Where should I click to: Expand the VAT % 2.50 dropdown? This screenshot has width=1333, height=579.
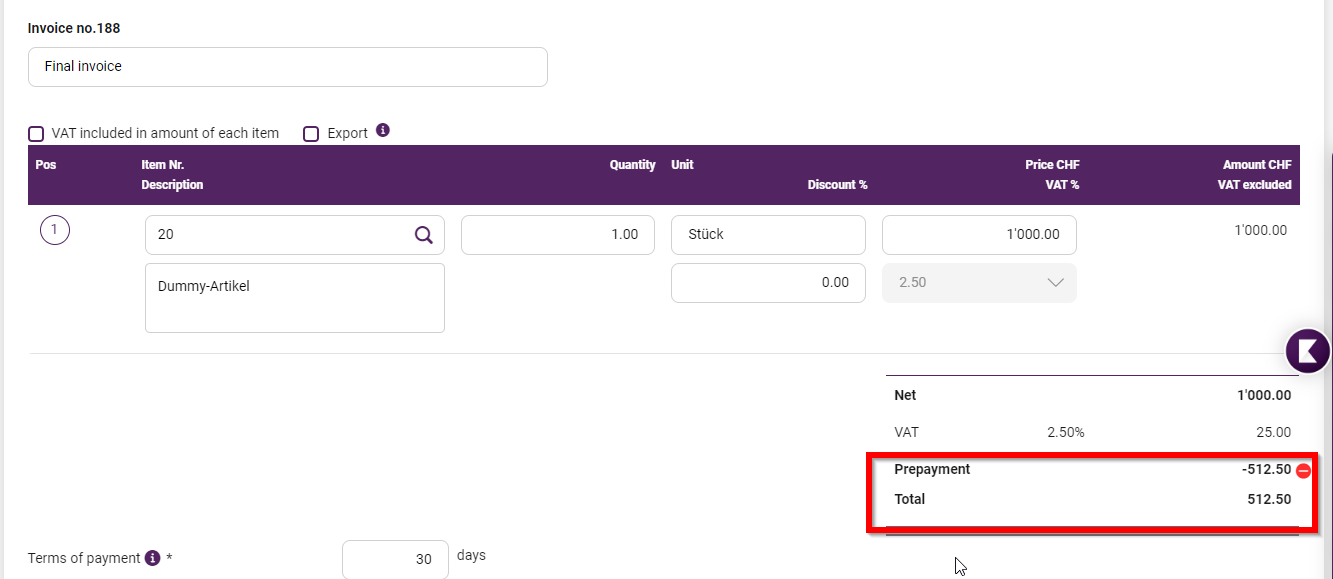[979, 283]
